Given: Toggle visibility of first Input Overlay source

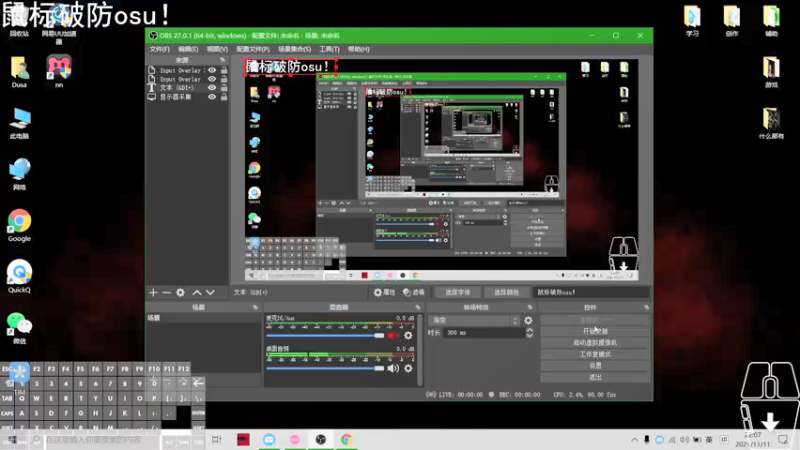Looking at the screenshot, I should pos(212,70).
